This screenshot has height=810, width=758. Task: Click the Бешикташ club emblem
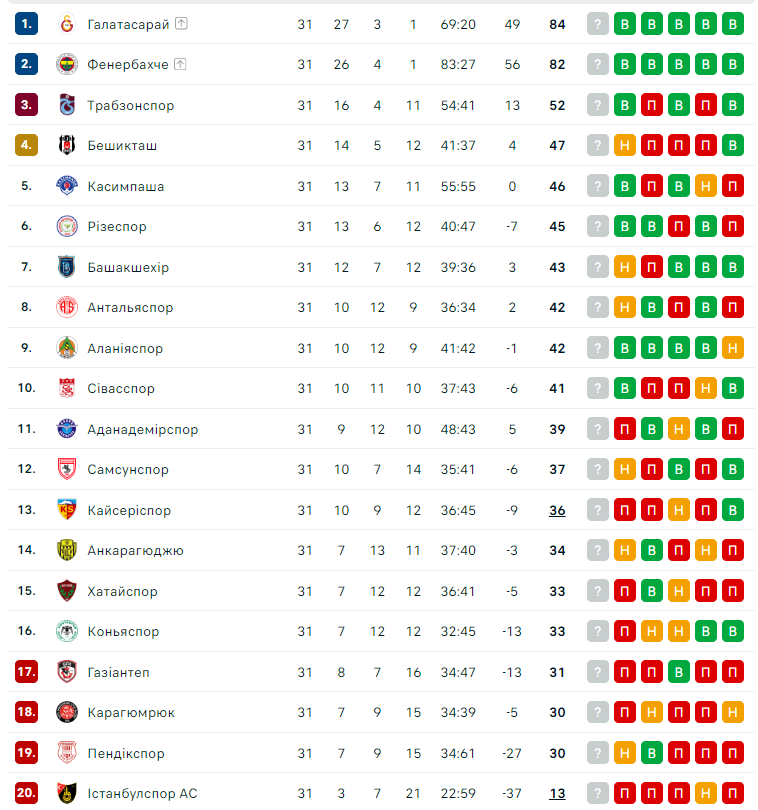[x=67, y=145]
